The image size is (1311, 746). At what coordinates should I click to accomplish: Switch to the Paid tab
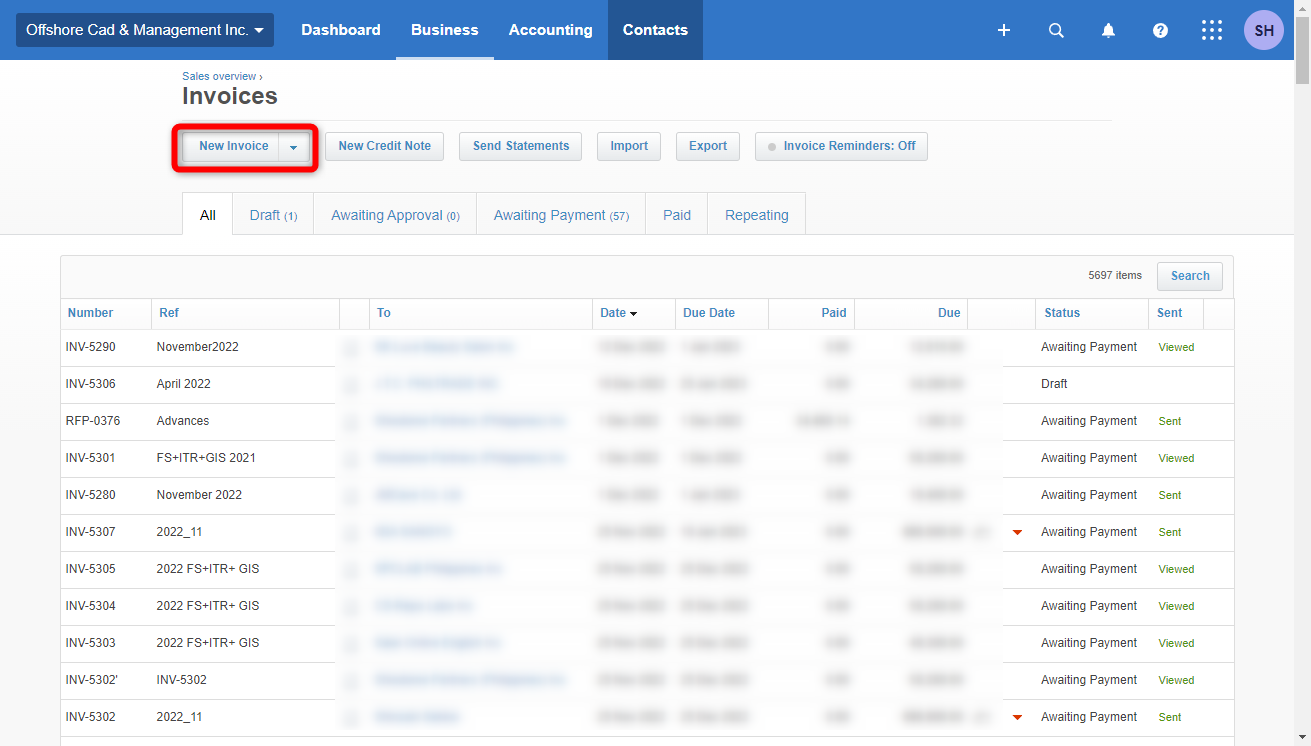[x=677, y=215]
